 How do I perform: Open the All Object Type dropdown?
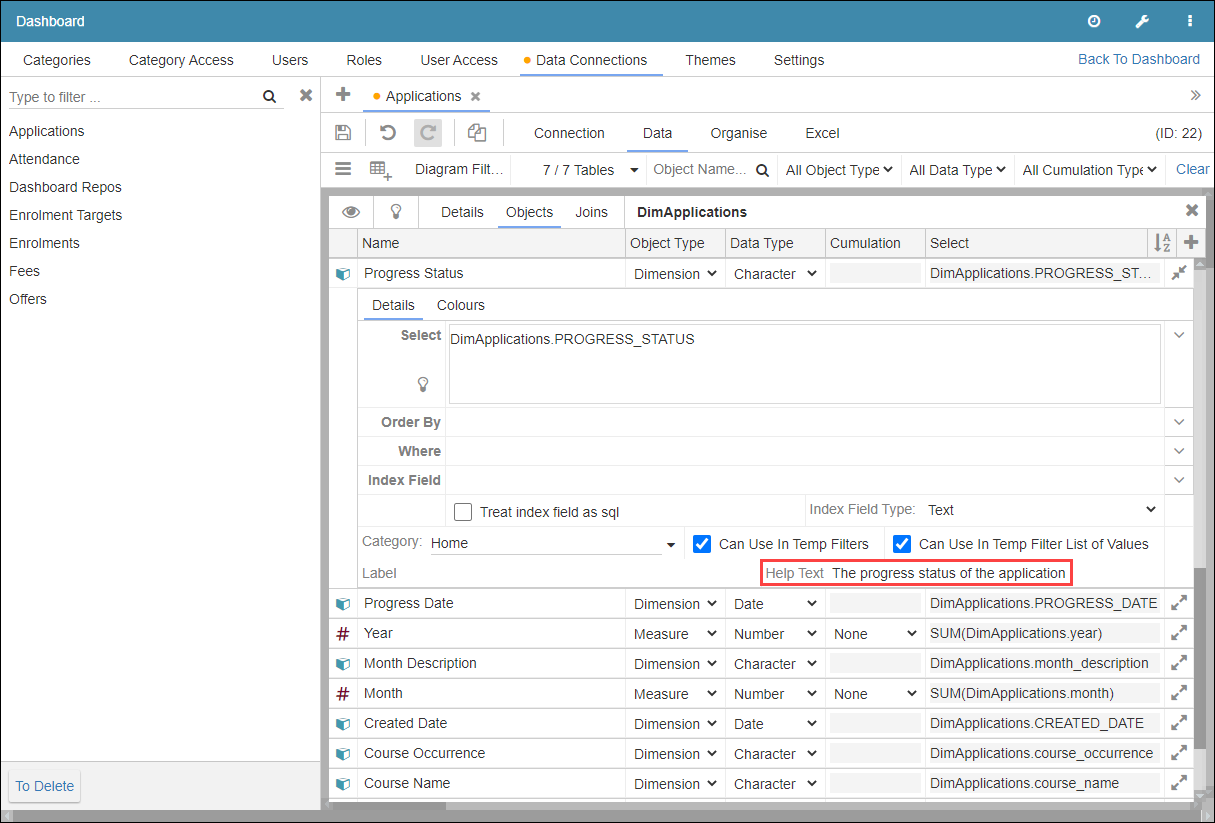pyautogui.click(x=838, y=170)
